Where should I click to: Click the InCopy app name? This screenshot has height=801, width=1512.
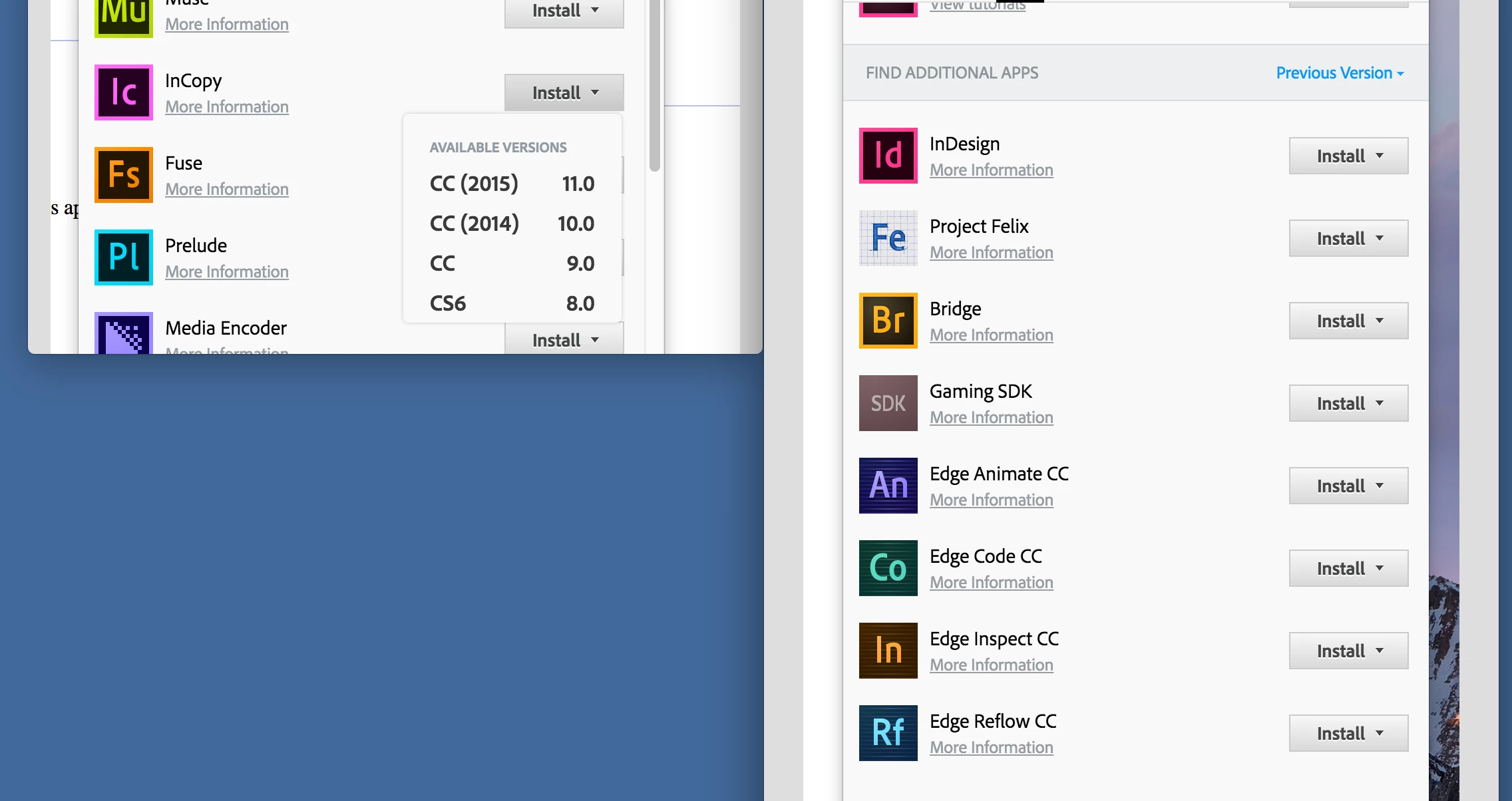193,81
